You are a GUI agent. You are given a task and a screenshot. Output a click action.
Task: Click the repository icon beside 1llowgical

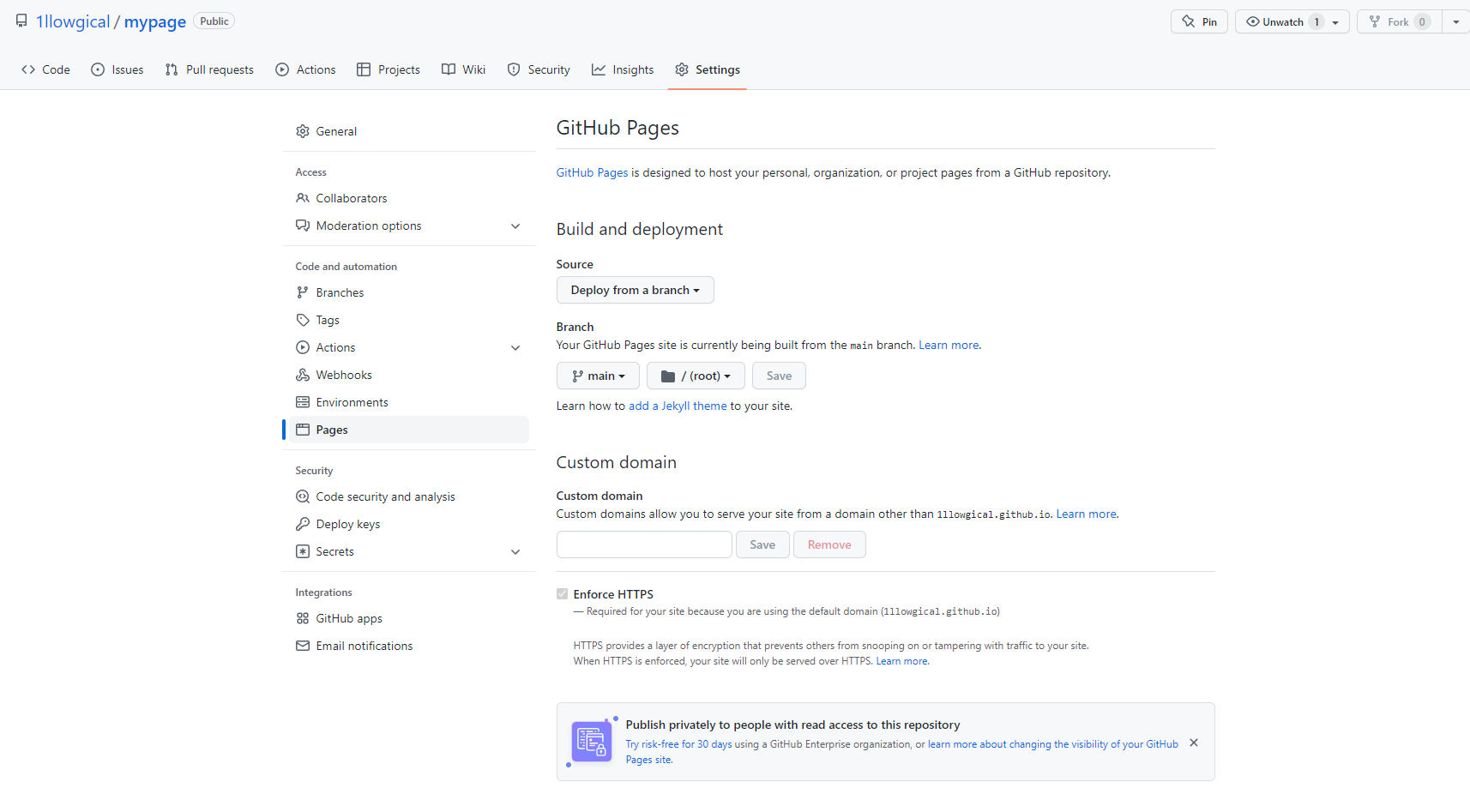coord(21,21)
